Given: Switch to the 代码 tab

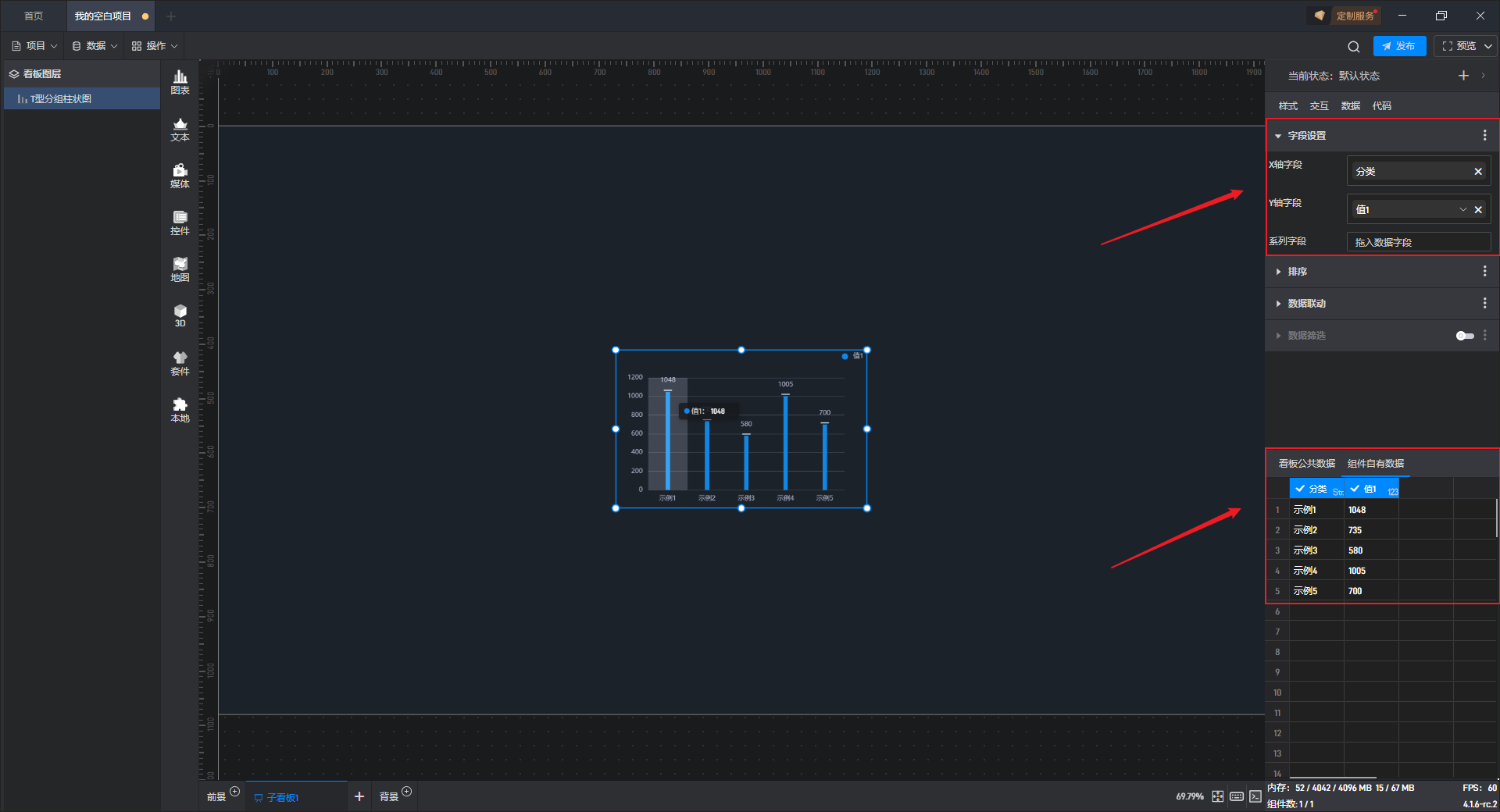Looking at the screenshot, I should coord(1381,106).
